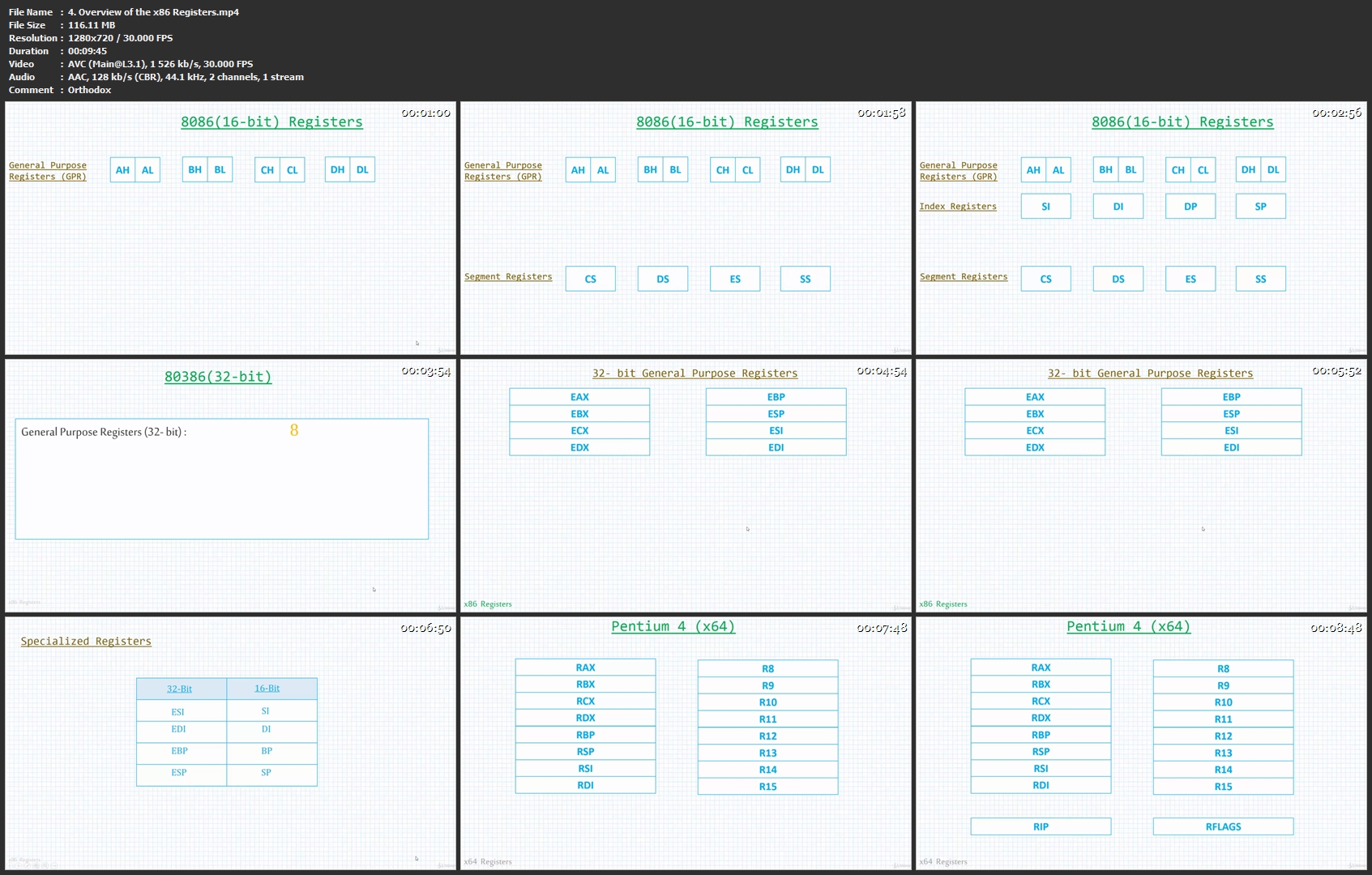This screenshot has height=875, width=1372.
Task: Click the 'x86 Registers' footer in the 00:04:54 frame
Action: click(488, 604)
